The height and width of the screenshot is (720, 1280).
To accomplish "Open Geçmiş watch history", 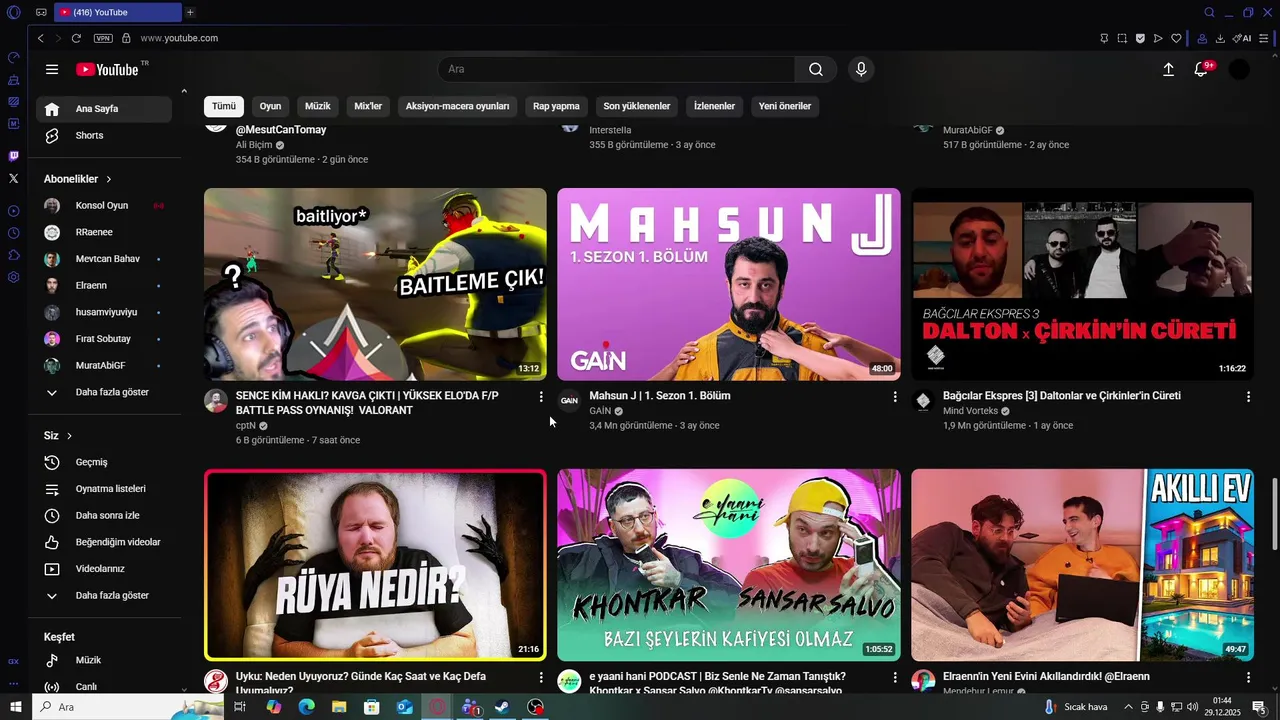I will pyautogui.click(x=104, y=462).
